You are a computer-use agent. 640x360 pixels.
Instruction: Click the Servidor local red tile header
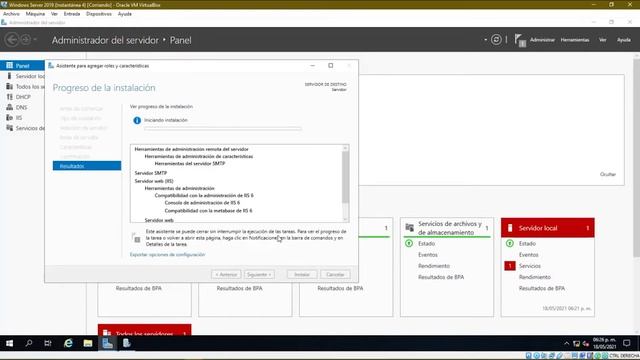point(548,228)
